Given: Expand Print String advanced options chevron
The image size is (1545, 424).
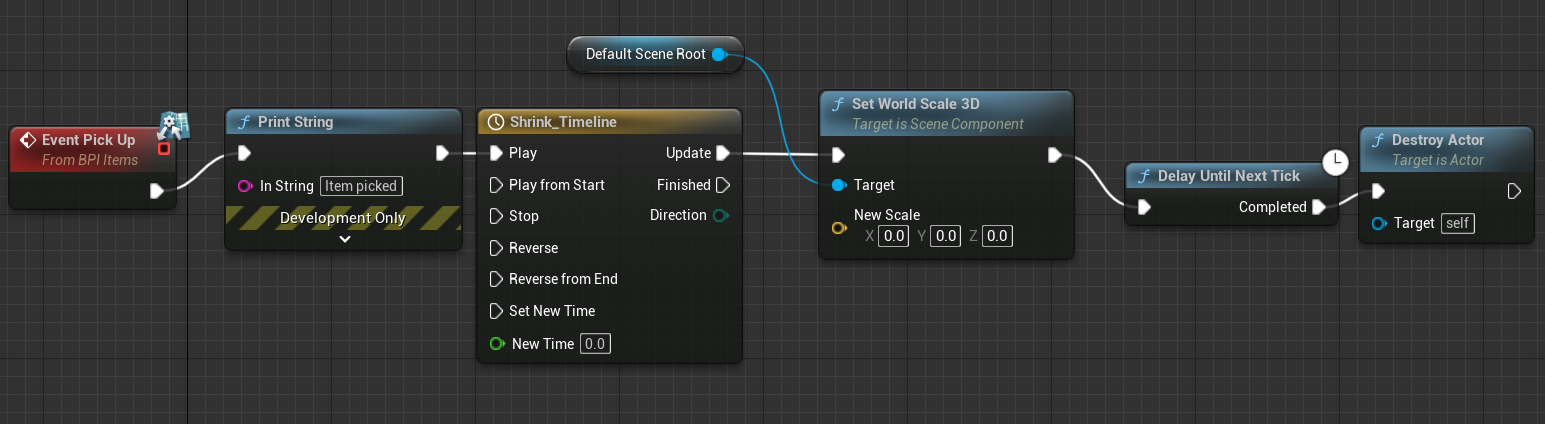Looking at the screenshot, I should pyautogui.click(x=344, y=239).
